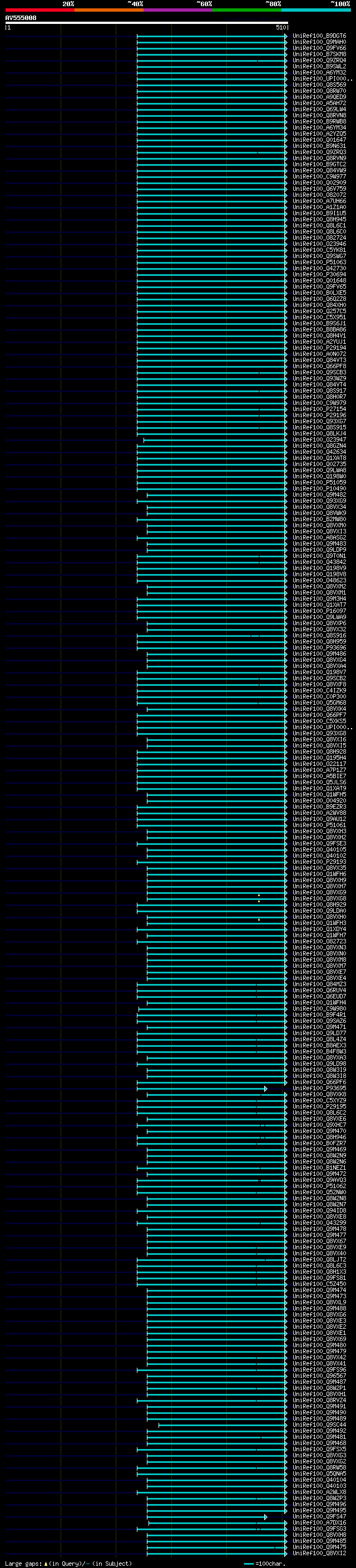Select the entry UniRef100_B9N631
Image resolution: width=356 pixels, height=1568 pixels.
coord(319,146)
